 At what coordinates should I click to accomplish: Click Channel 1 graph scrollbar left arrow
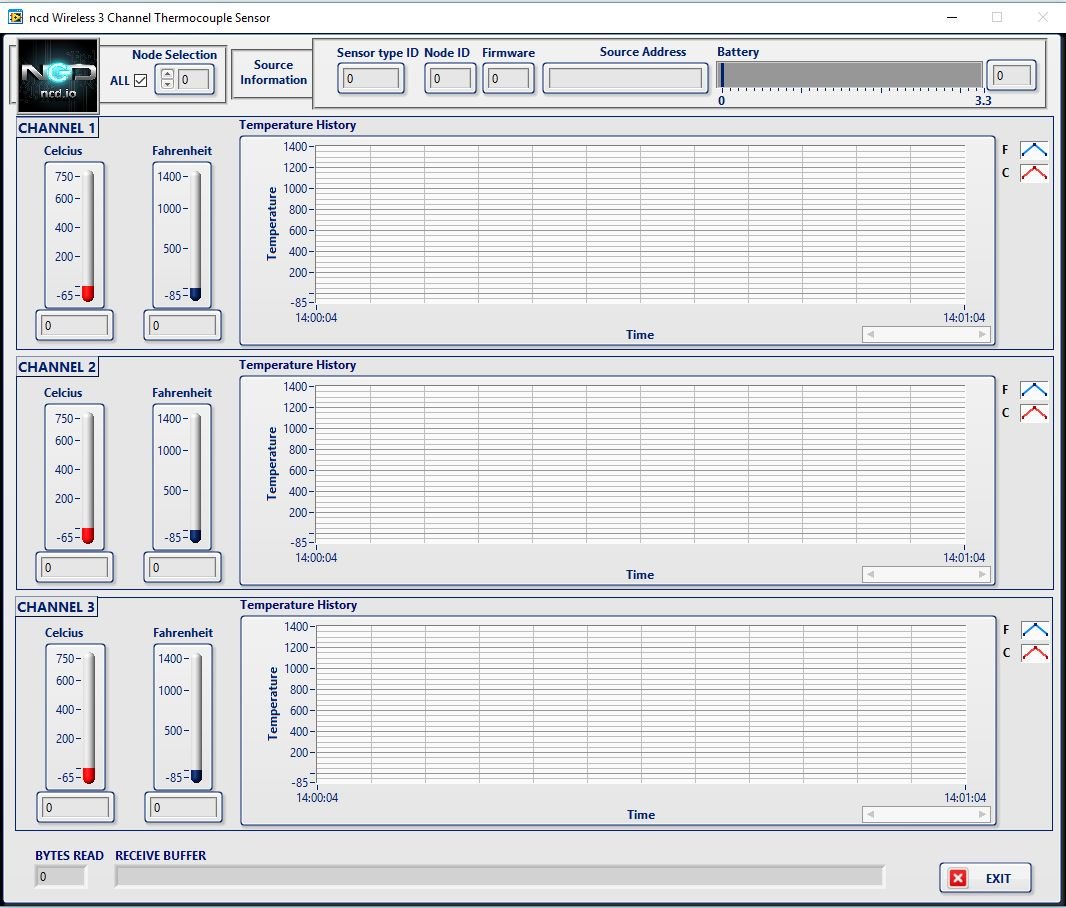(870, 334)
